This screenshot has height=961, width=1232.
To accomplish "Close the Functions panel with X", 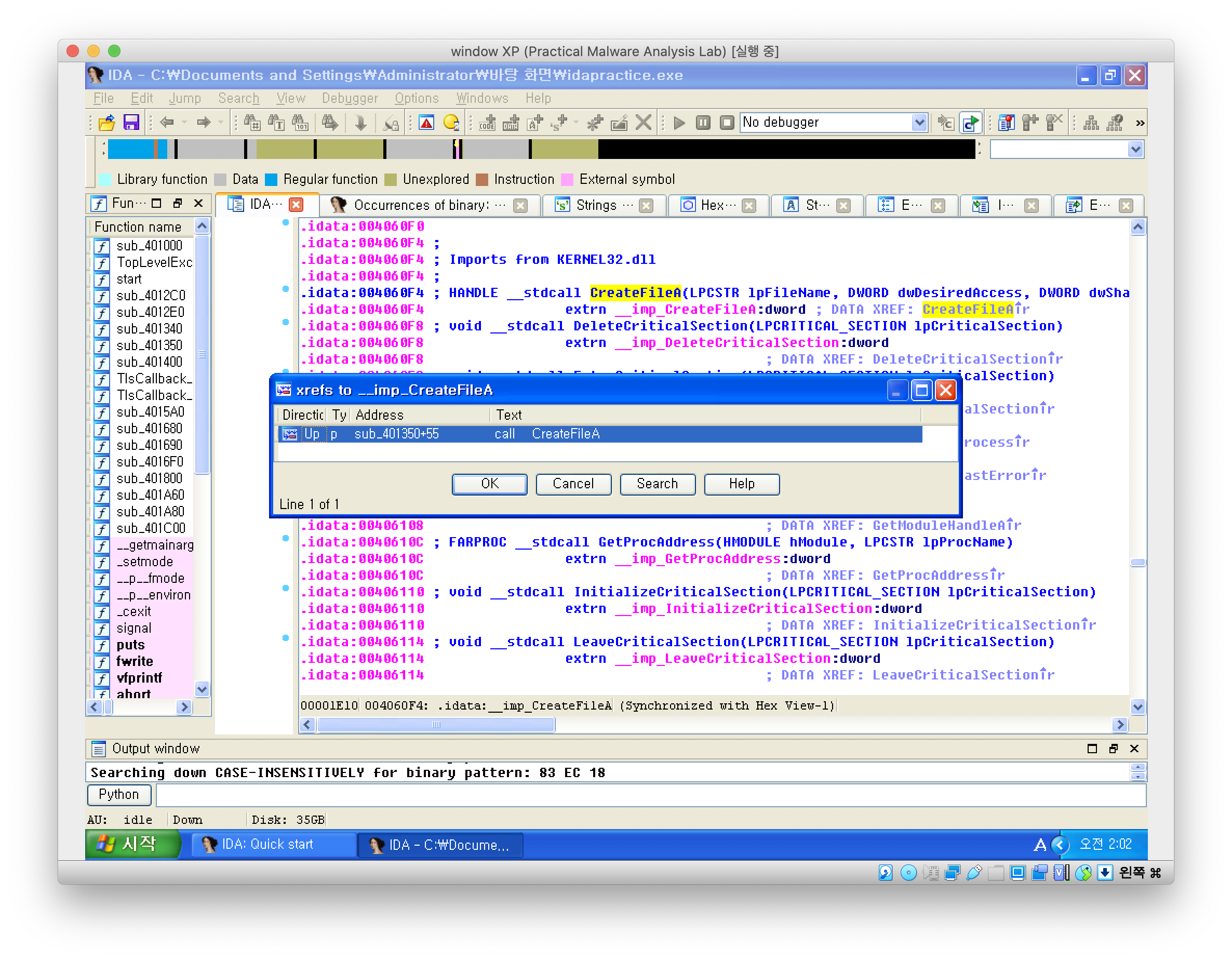I will point(198,203).
